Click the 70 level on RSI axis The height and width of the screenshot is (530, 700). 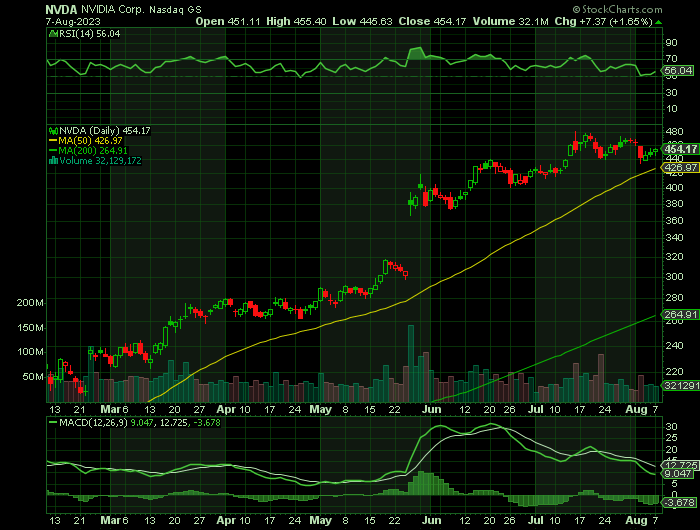671,58
